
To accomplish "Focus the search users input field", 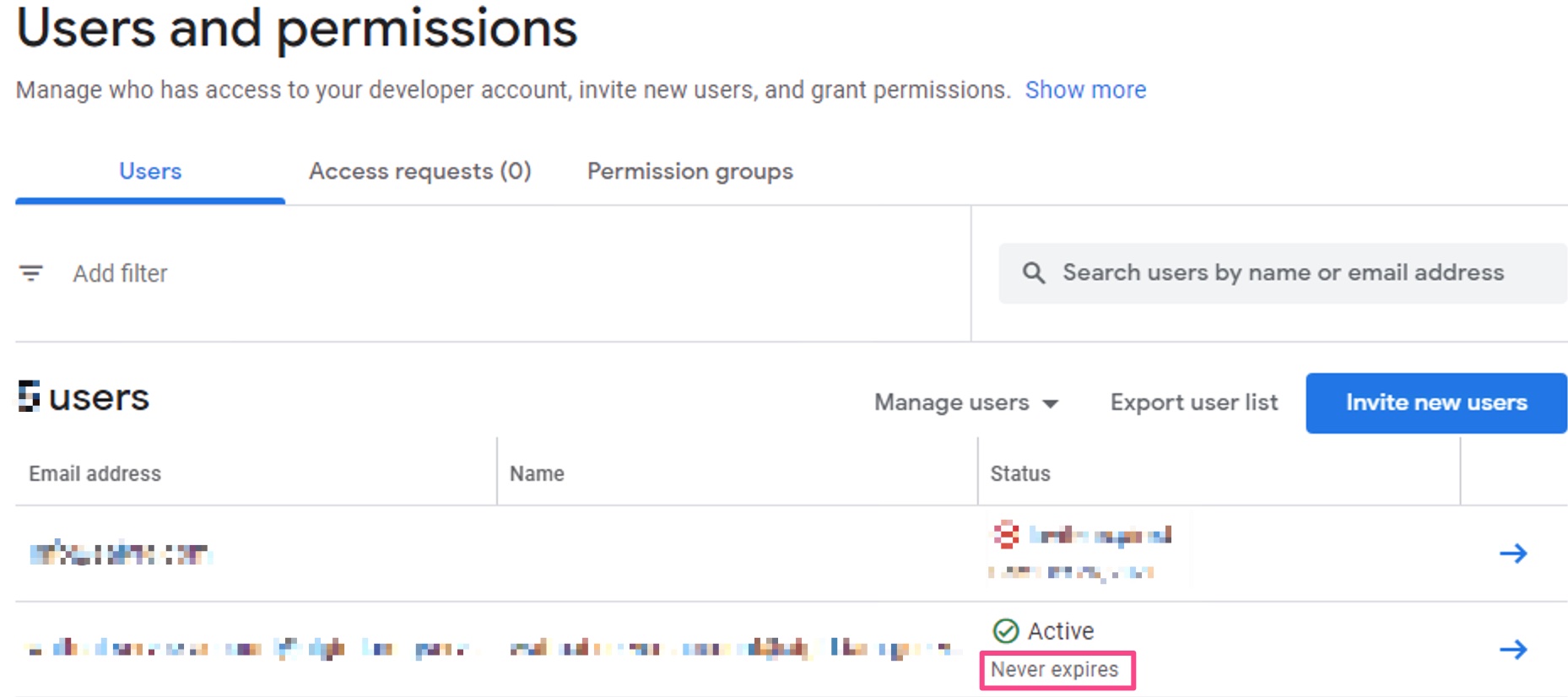I will click(1283, 273).
